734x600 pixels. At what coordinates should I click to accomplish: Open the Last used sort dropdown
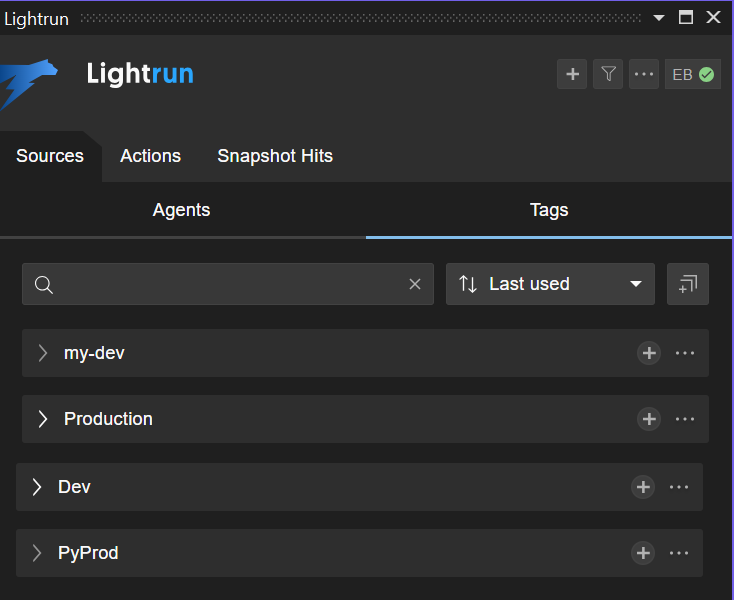point(550,284)
